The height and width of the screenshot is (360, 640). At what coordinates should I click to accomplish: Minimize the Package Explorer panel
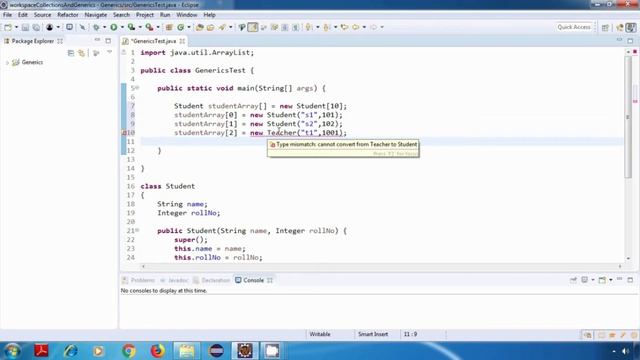click(x=97, y=40)
